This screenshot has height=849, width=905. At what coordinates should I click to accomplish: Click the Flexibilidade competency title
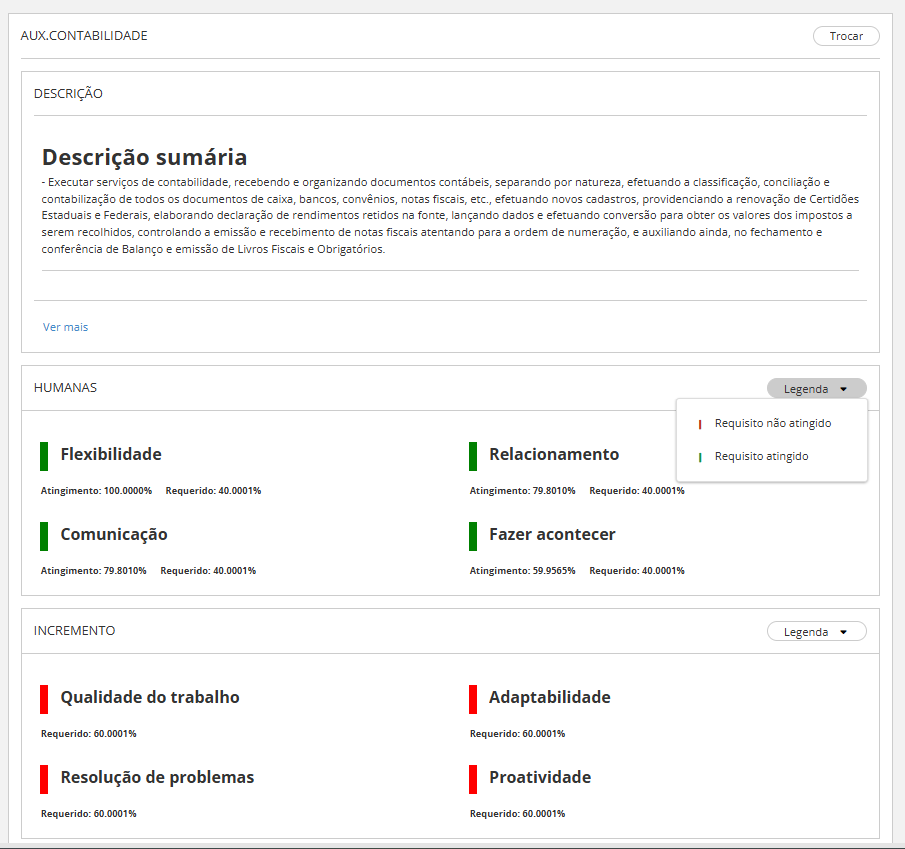click(111, 454)
